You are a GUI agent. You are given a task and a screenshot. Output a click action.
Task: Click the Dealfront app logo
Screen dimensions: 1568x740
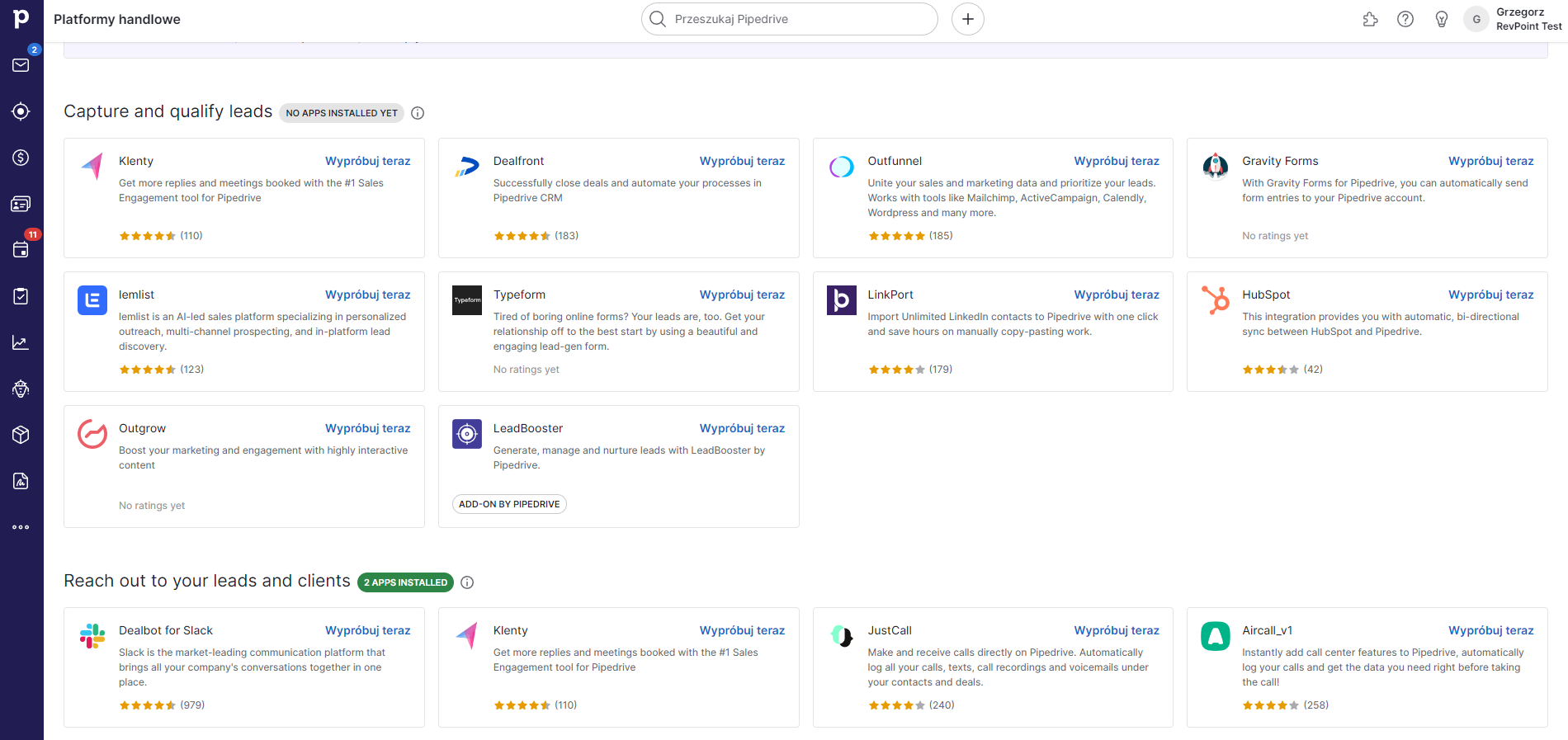(467, 167)
